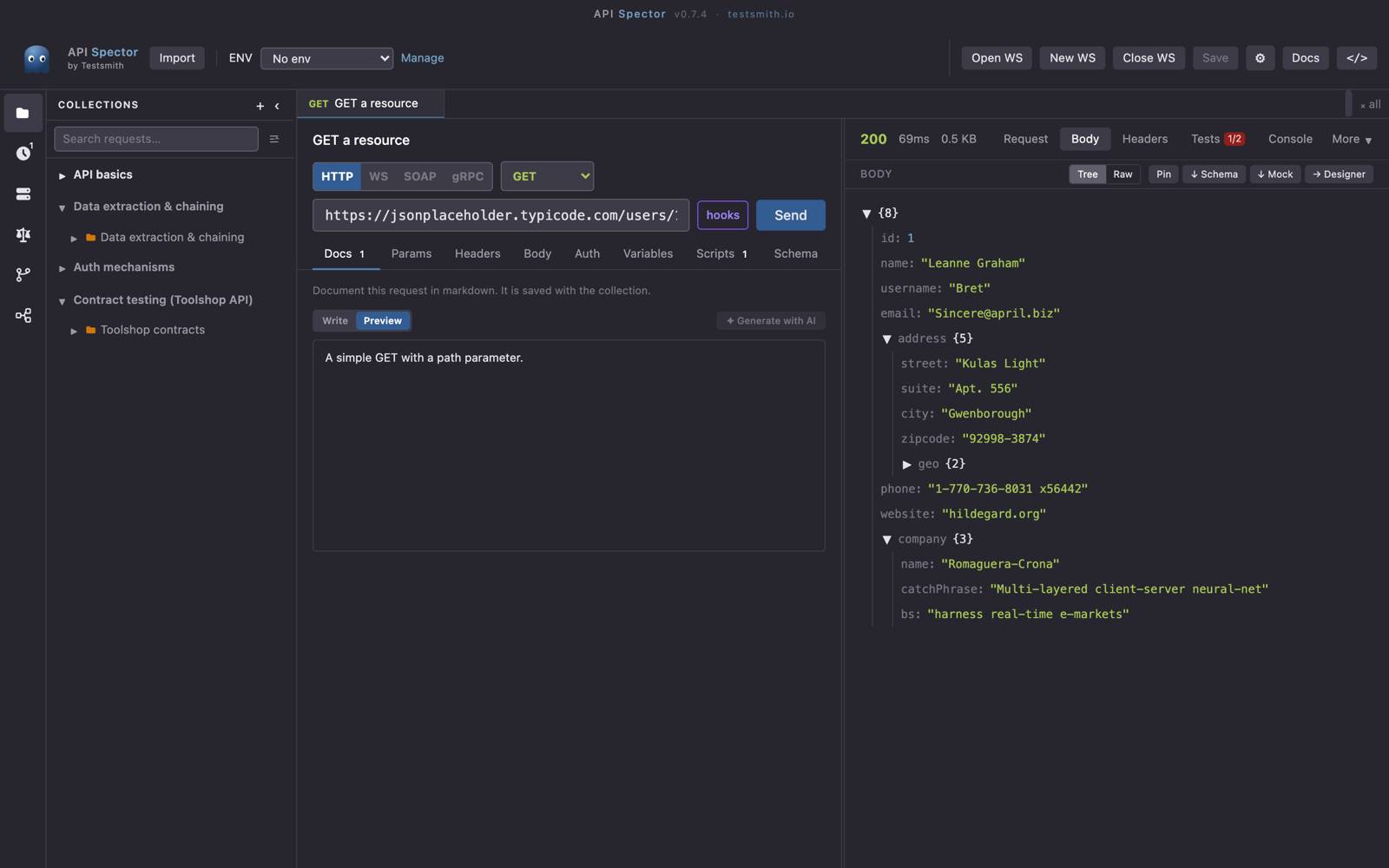Click Open WS button
Screen dimensions: 1389x868
(x=997, y=58)
